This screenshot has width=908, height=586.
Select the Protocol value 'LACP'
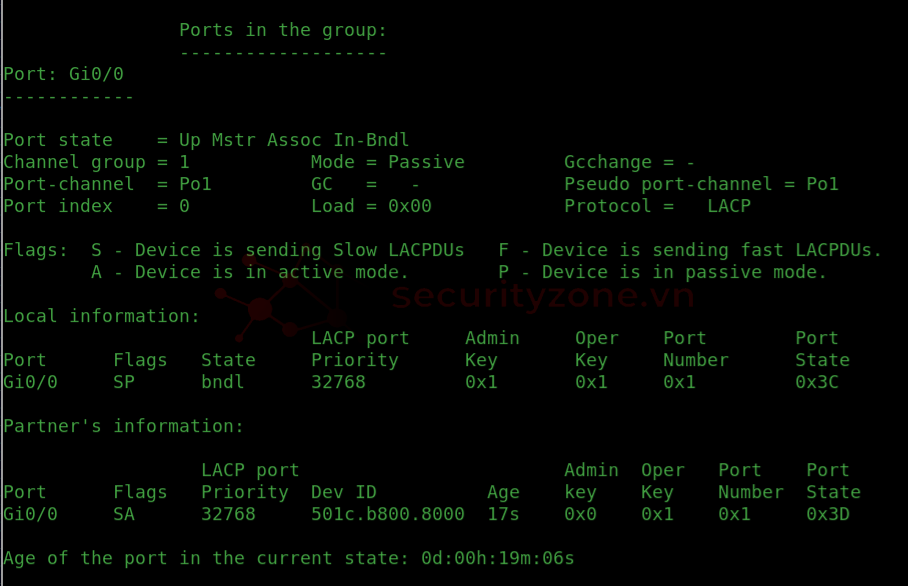[x=729, y=206]
